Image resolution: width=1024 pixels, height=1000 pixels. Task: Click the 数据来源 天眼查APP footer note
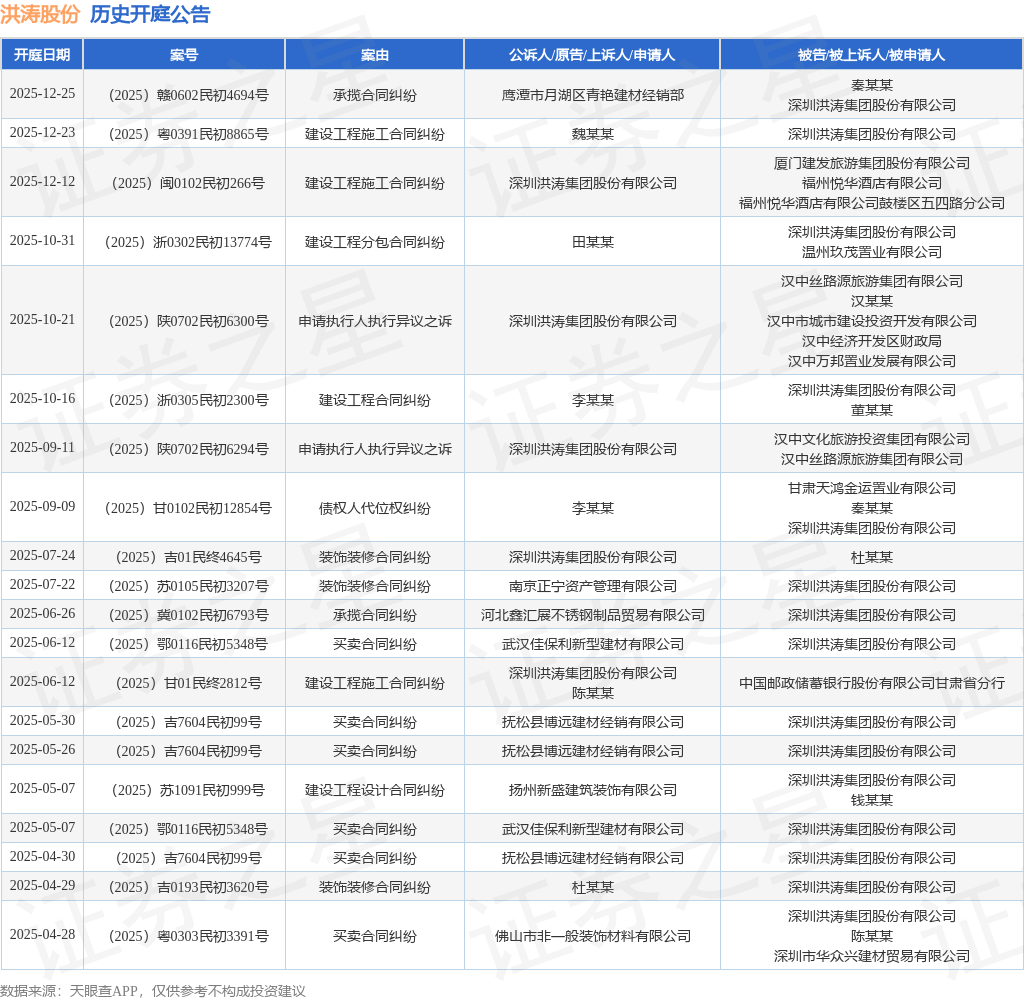point(153,991)
